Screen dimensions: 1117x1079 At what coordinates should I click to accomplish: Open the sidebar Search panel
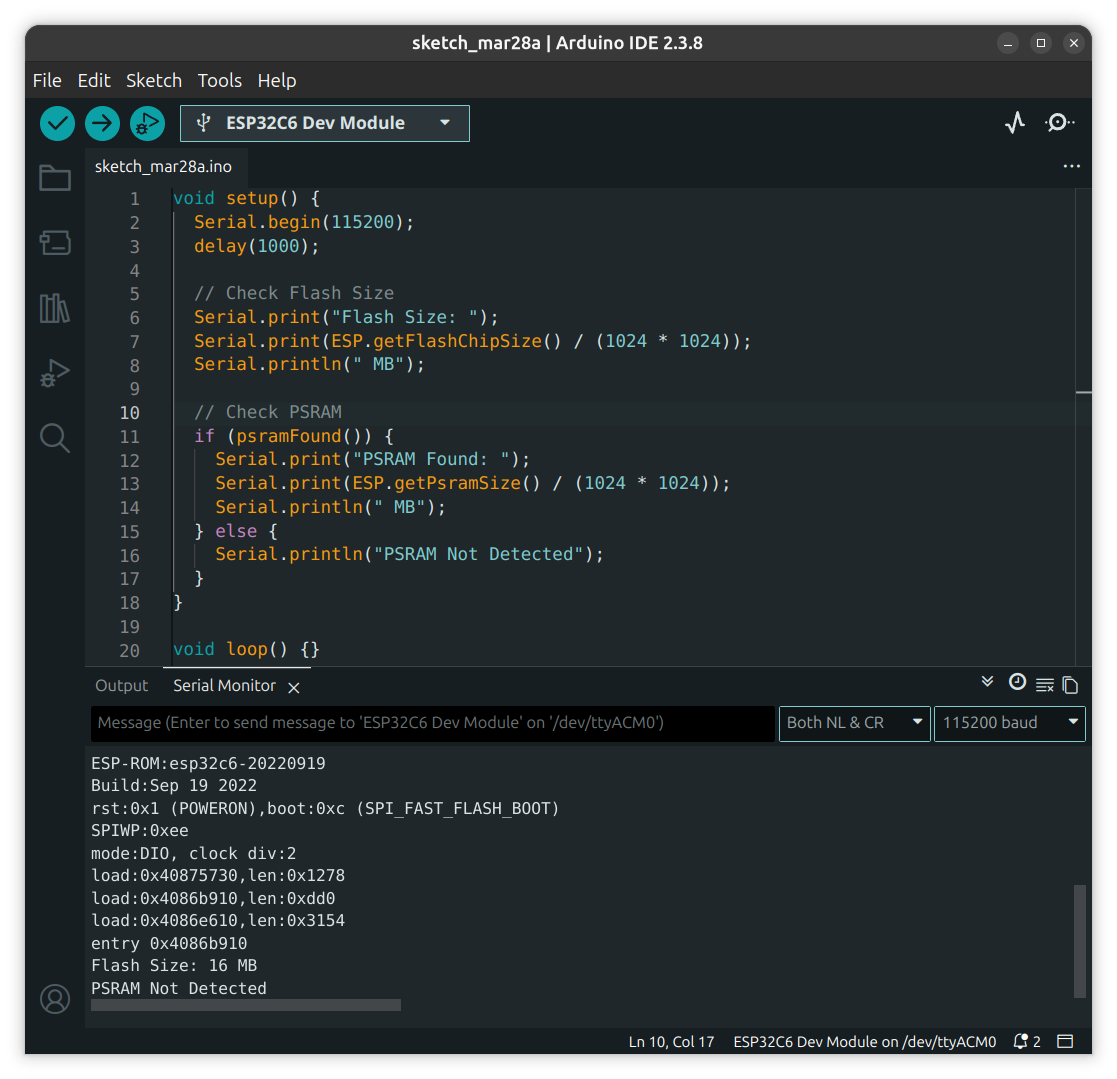[54, 438]
